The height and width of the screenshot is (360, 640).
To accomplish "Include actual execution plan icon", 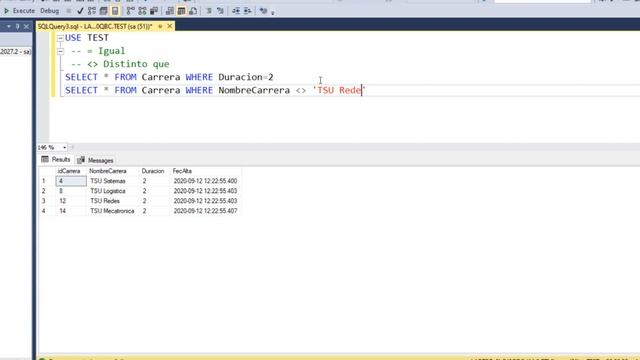I will pyautogui.click(x=130, y=11).
